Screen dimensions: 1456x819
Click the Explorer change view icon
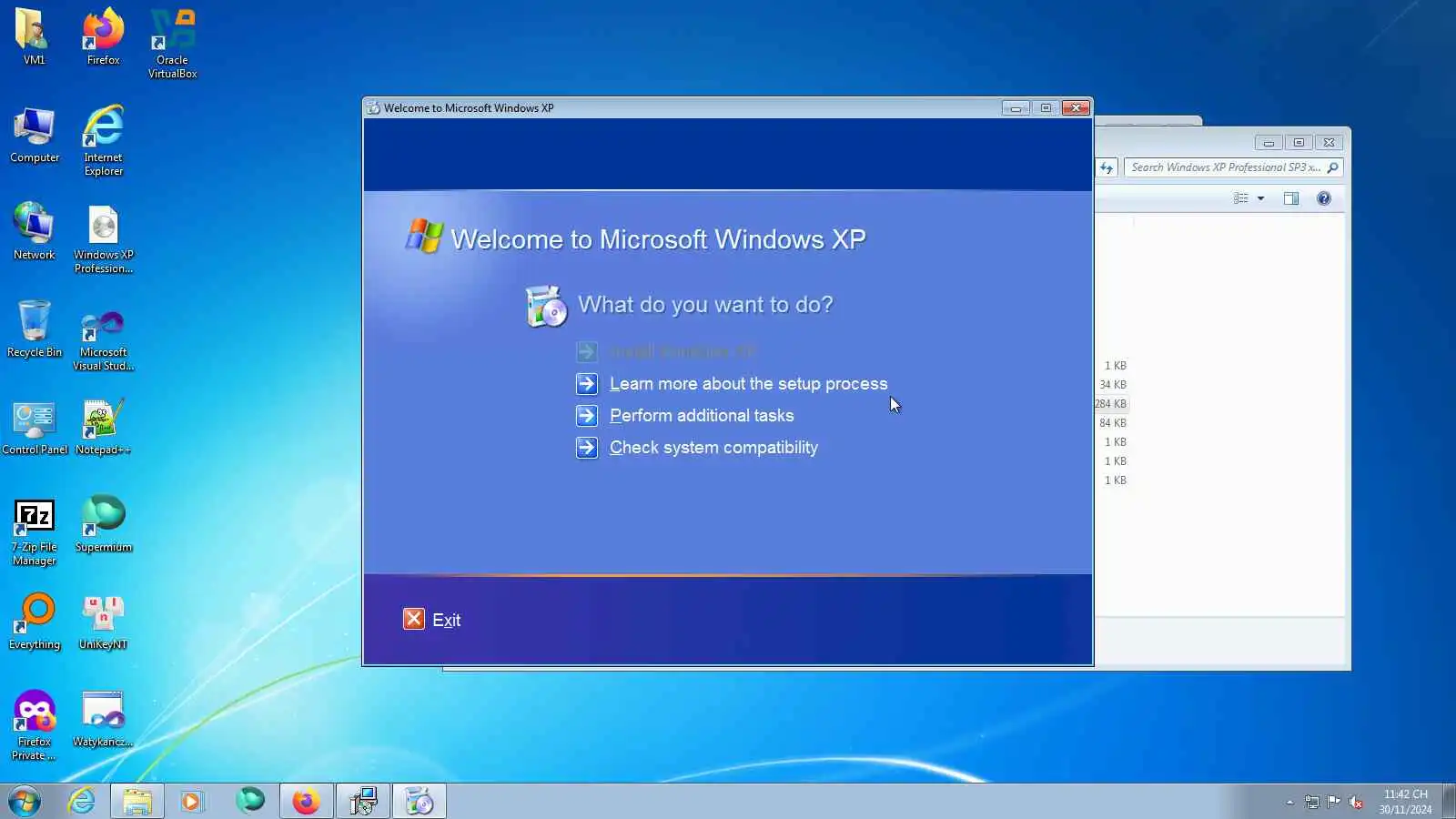click(x=1240, y=198)
